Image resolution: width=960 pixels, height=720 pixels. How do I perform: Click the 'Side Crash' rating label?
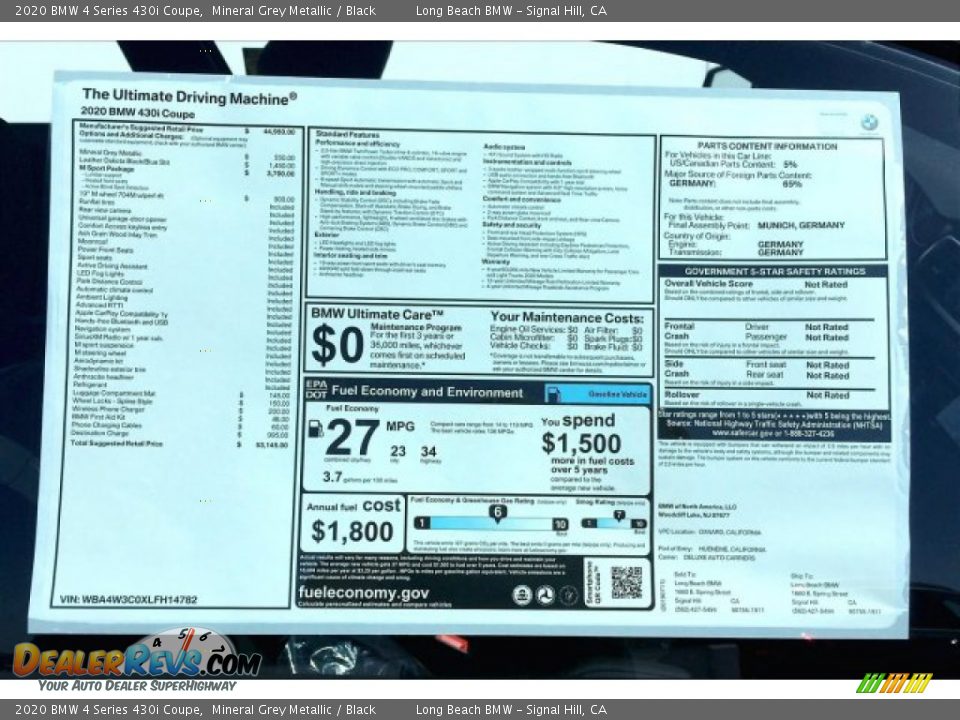point(677,369)
